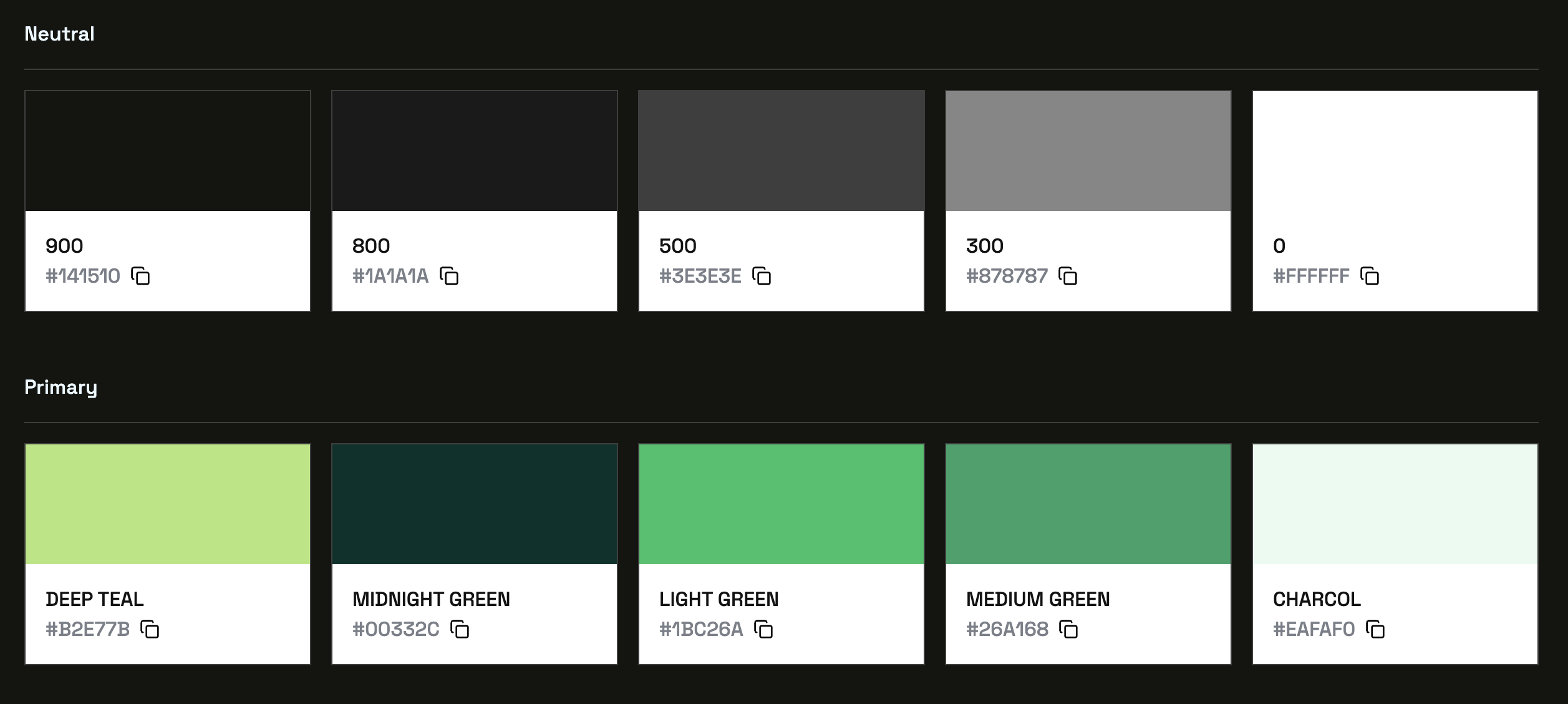The width and height of the screenshot is (1568, 704).
Task: Select the Deep Teal lime color swatch
Action: tap(168, 504)
